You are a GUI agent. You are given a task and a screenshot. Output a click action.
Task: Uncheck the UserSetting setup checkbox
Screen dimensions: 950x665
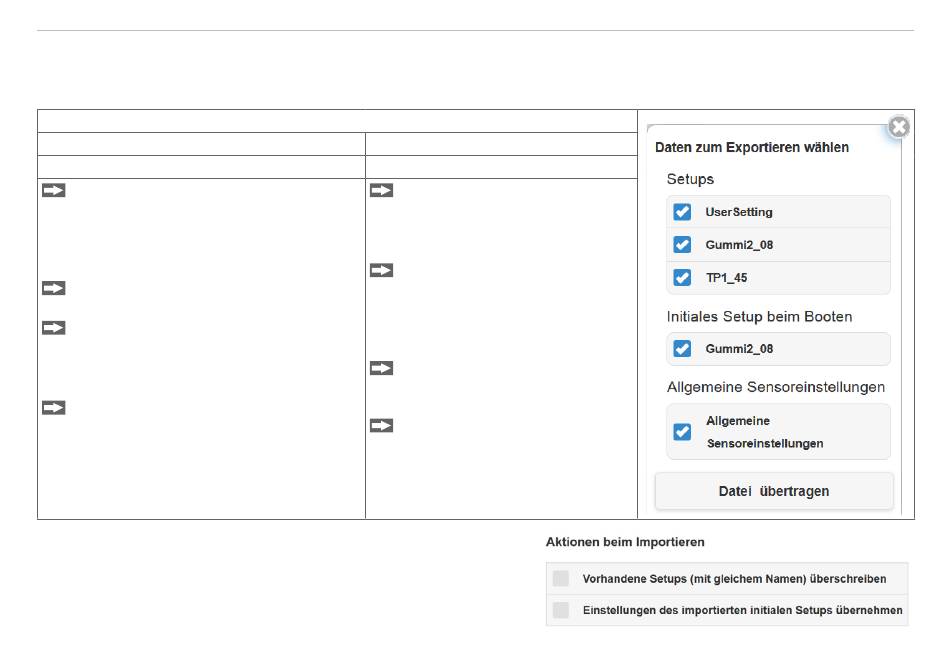coord(682,212)
